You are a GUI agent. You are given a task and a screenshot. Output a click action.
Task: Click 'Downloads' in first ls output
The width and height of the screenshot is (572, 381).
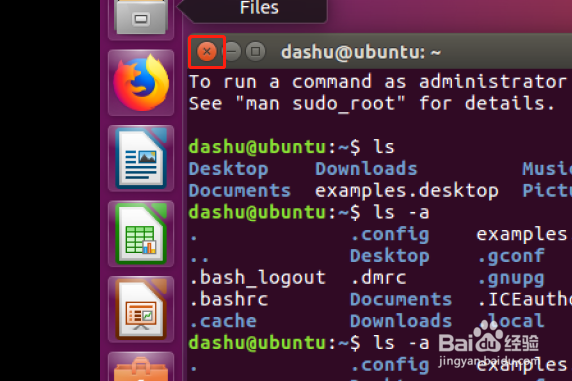point(366,169)
